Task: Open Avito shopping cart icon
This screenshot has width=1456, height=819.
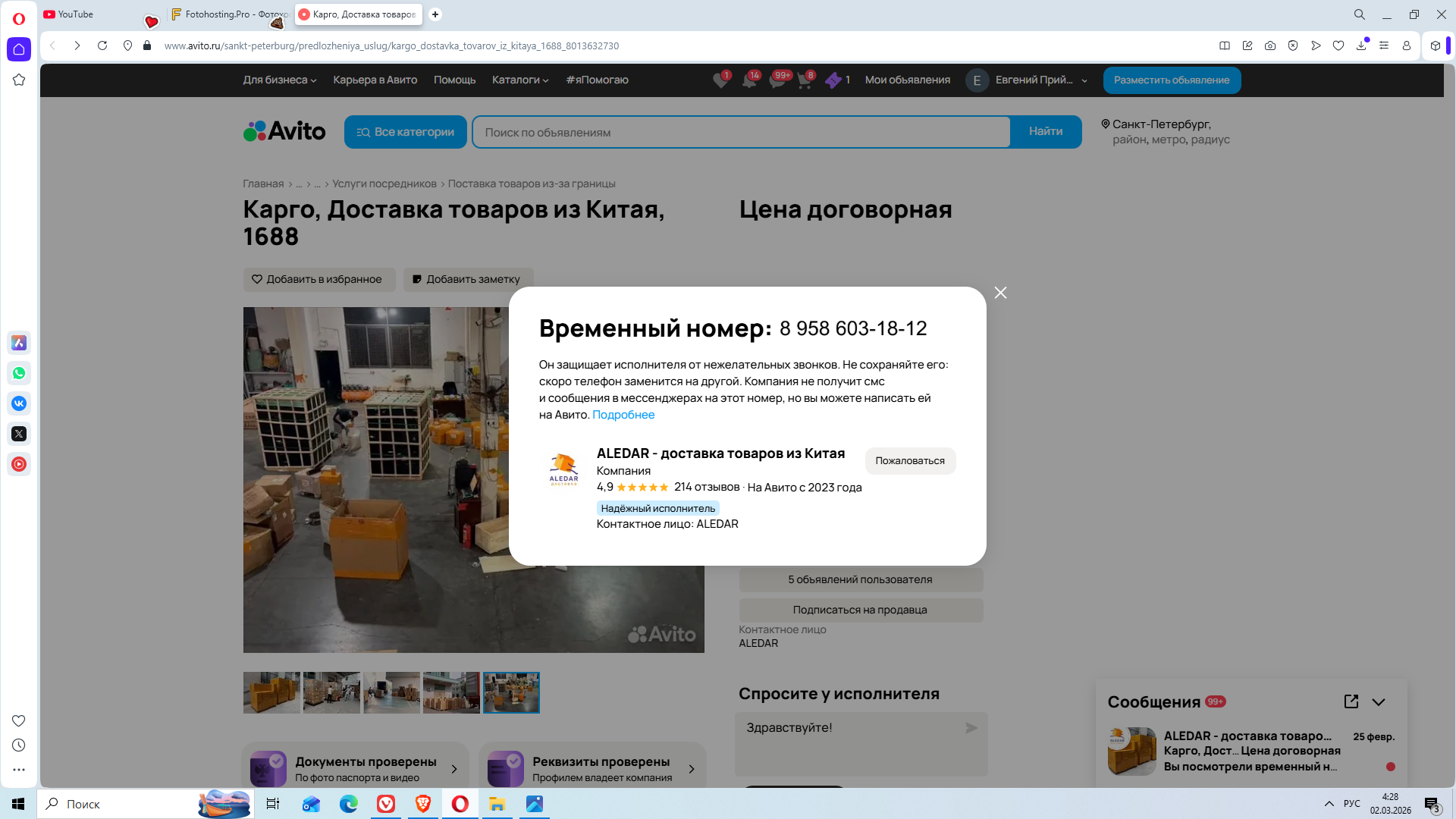Action: (x=805, y=80)
